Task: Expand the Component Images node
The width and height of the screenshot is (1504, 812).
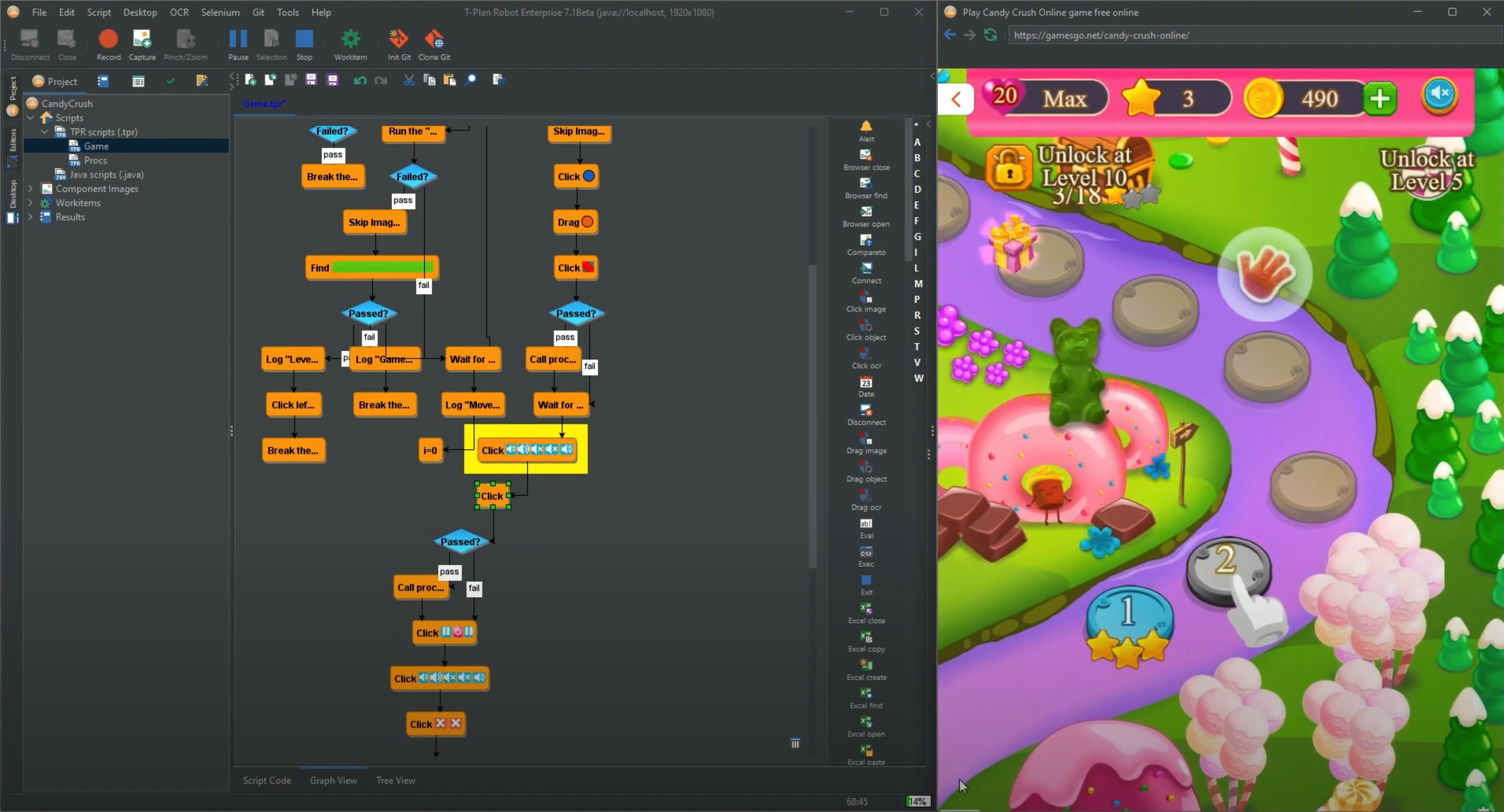Action: click(x=30, y=188)
